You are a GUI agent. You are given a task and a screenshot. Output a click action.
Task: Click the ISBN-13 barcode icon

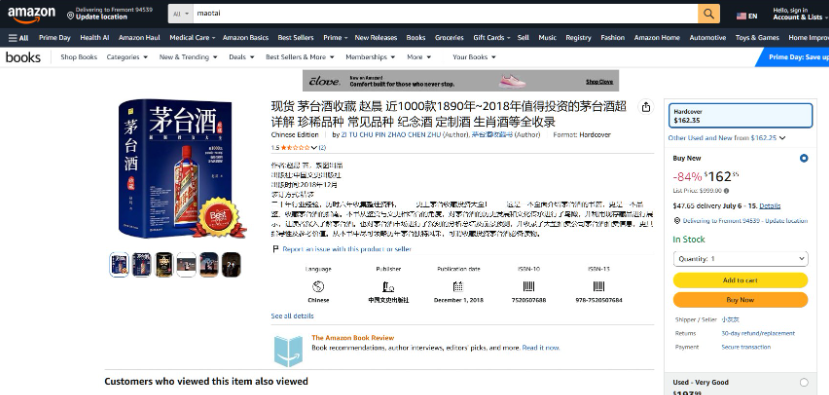[598, 287]
